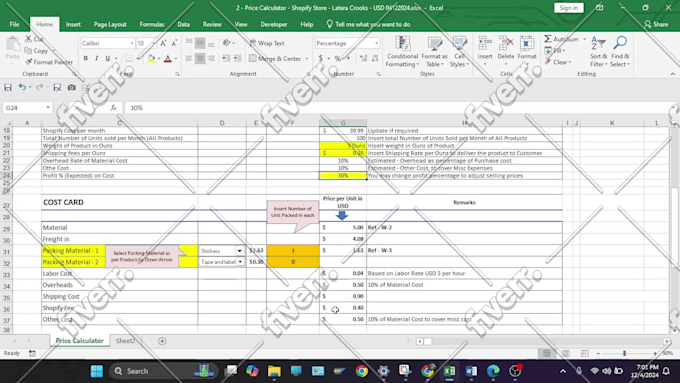Toggle Bold formatting in the Font group

click(85, 58)
